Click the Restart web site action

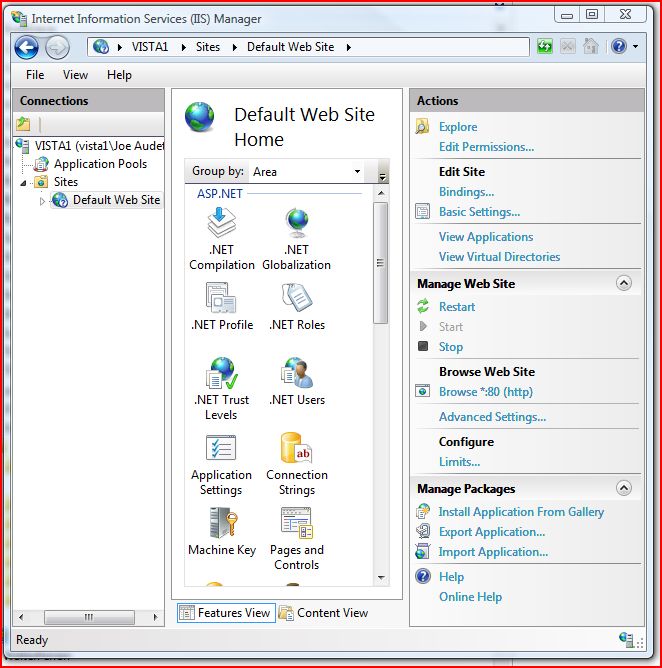click(457, 307)
